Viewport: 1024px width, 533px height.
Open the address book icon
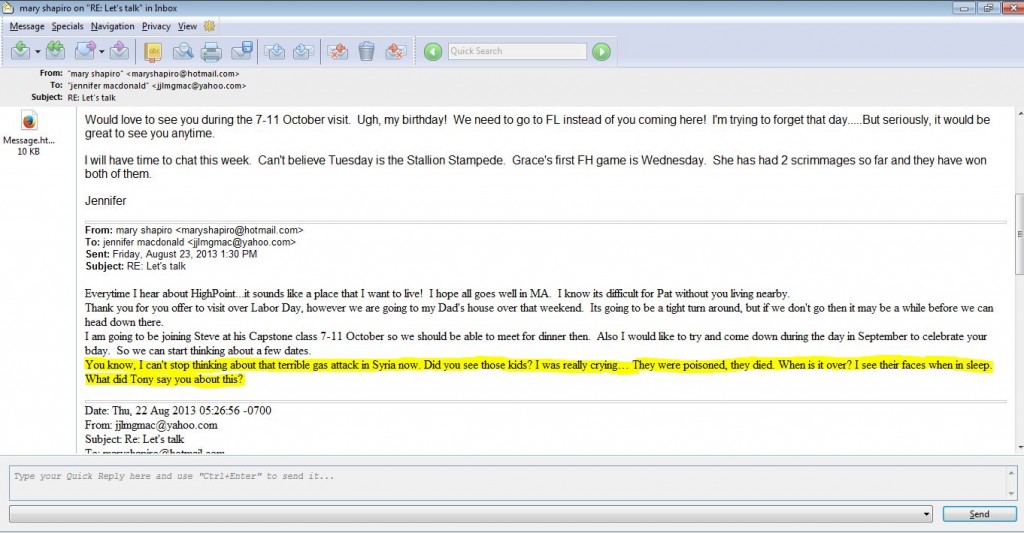[x=153, y=51]
